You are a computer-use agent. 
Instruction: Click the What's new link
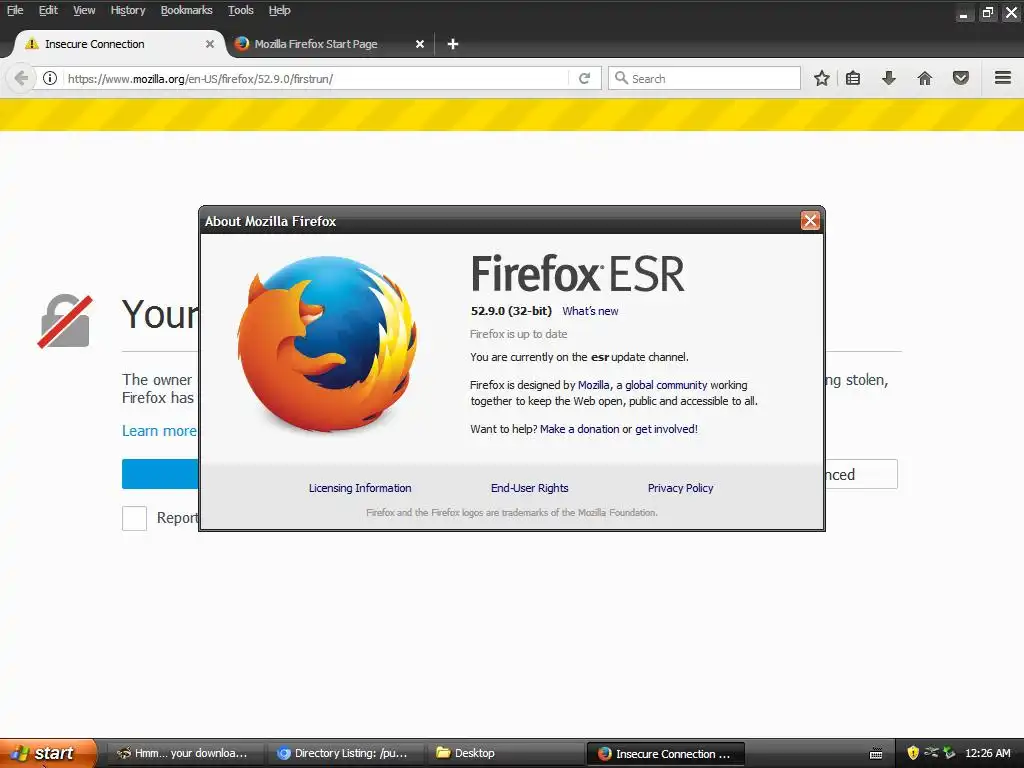point(590,311)
